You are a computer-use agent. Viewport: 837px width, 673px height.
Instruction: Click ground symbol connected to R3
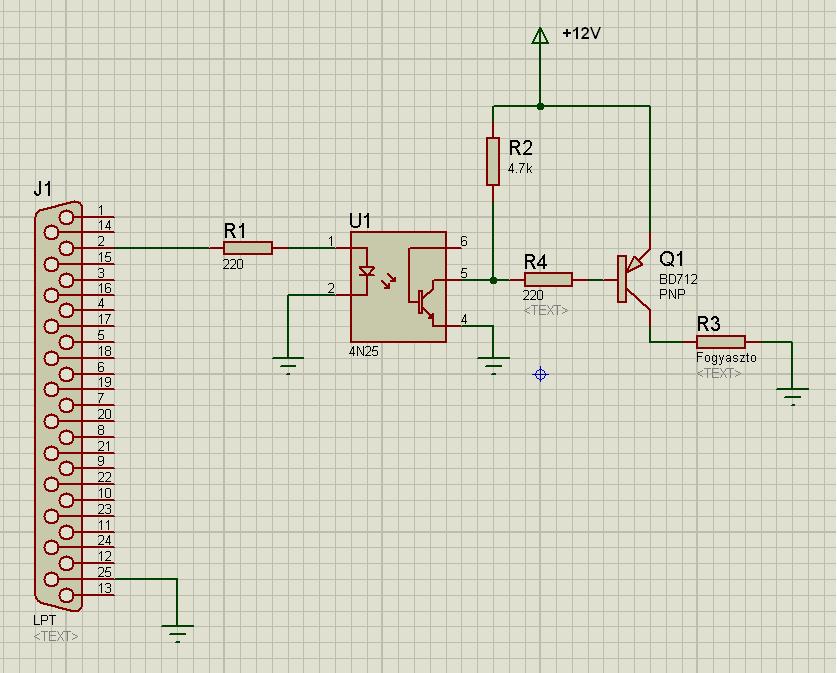pyautogui.click(x=793, y=397)
